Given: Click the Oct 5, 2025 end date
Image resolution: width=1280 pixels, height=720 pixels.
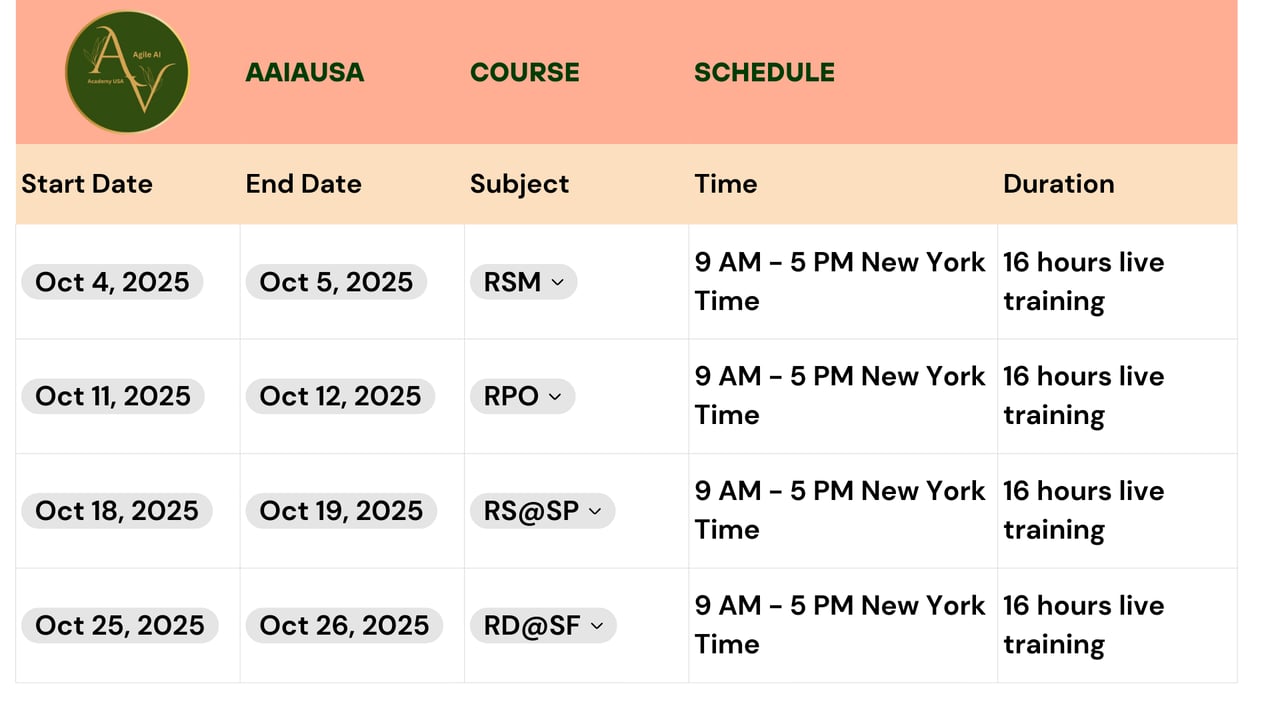Looking at the screenshot, I should tap(336, 282).
